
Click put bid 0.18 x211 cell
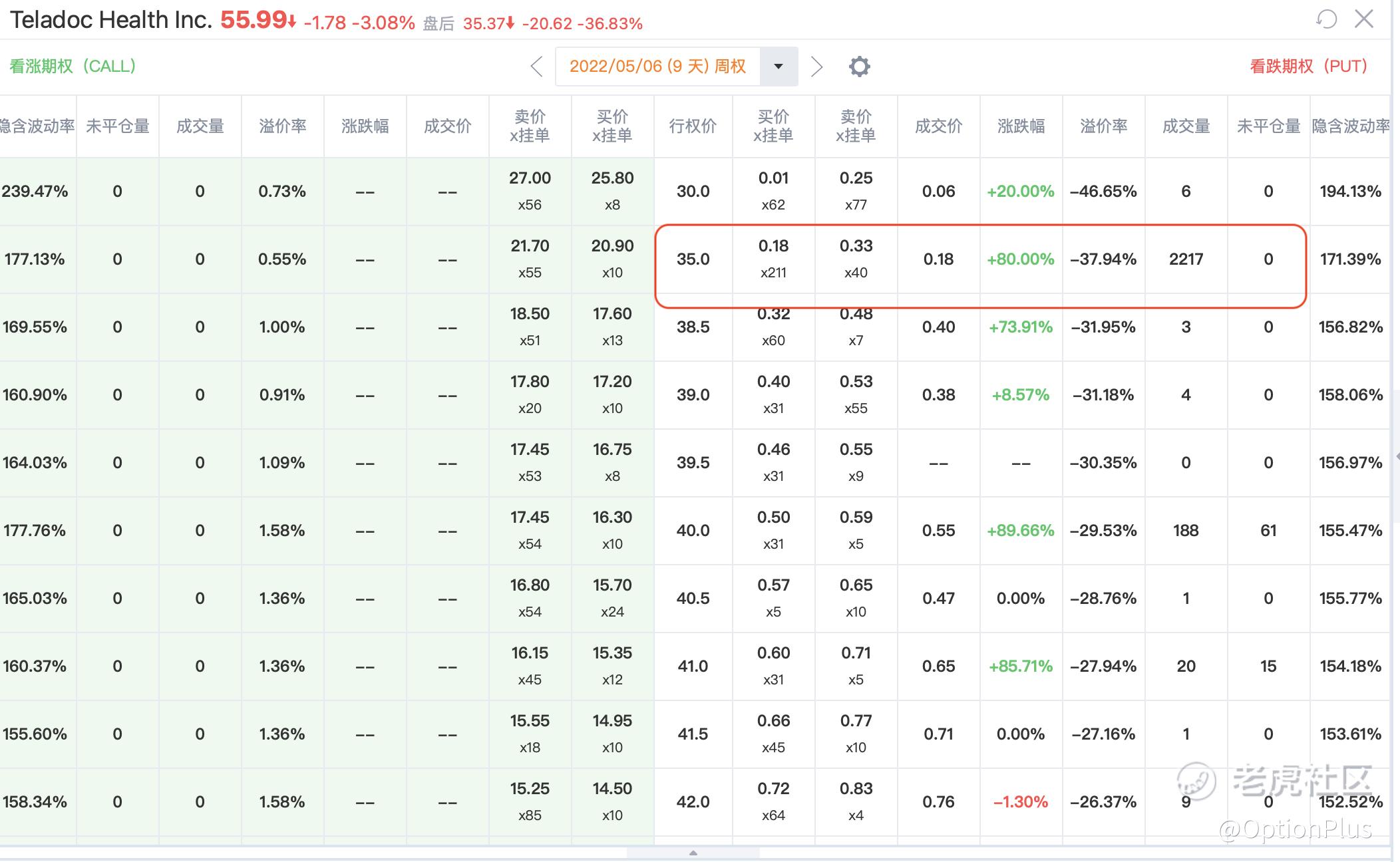(x=773, y=259)
